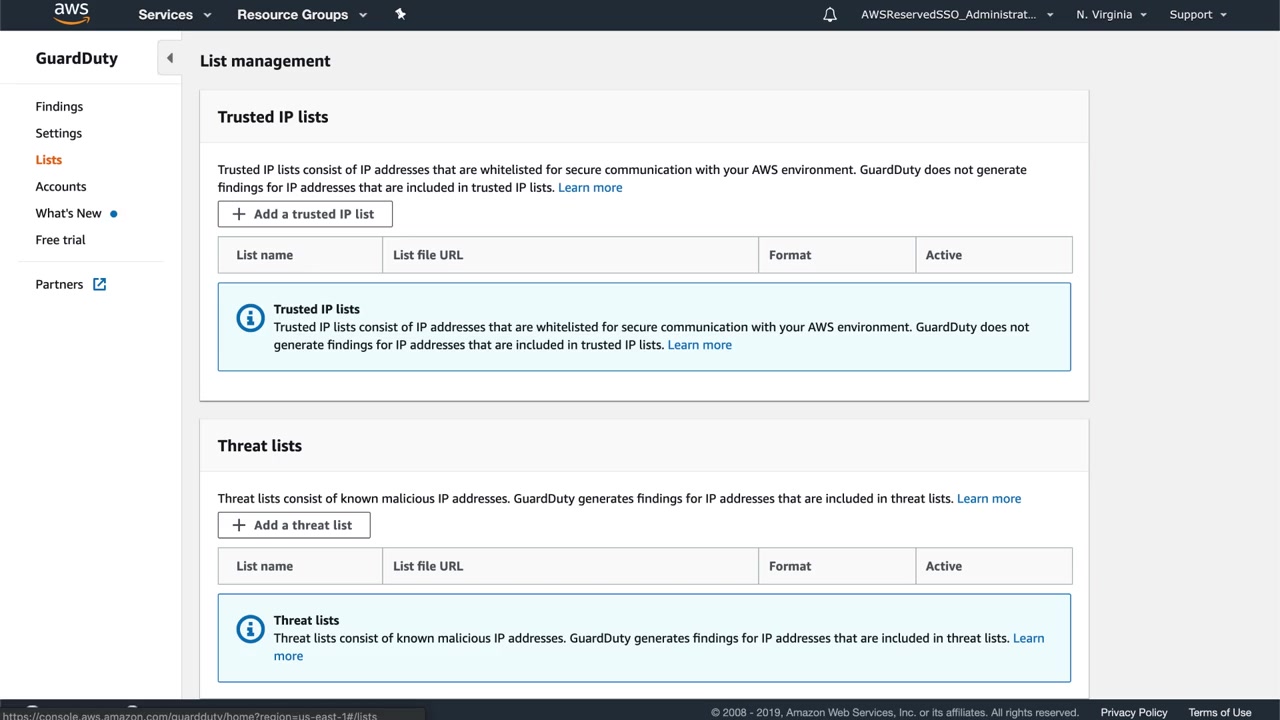Expand the Services dropdown menu
1280x720 pixels.
coord(175,15)
